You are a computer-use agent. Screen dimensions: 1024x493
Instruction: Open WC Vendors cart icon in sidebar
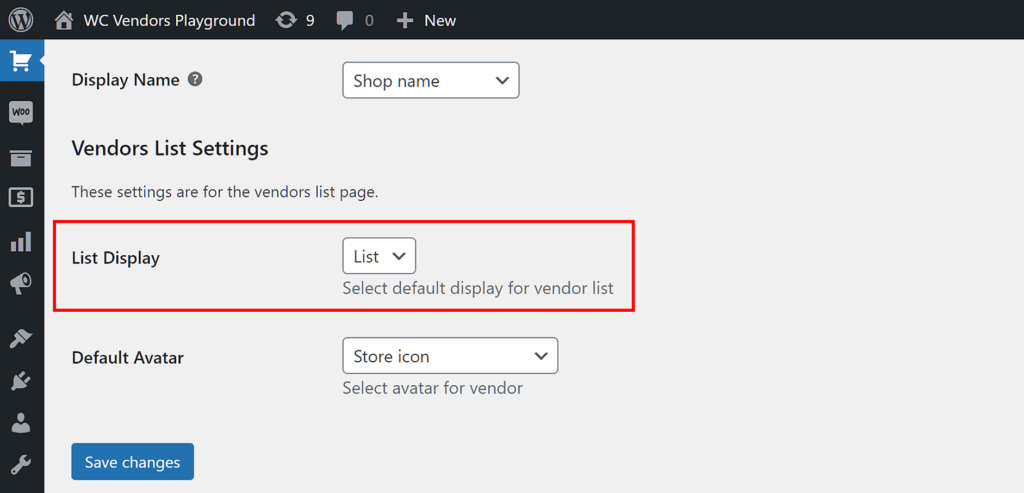click(x=21, y=62)
